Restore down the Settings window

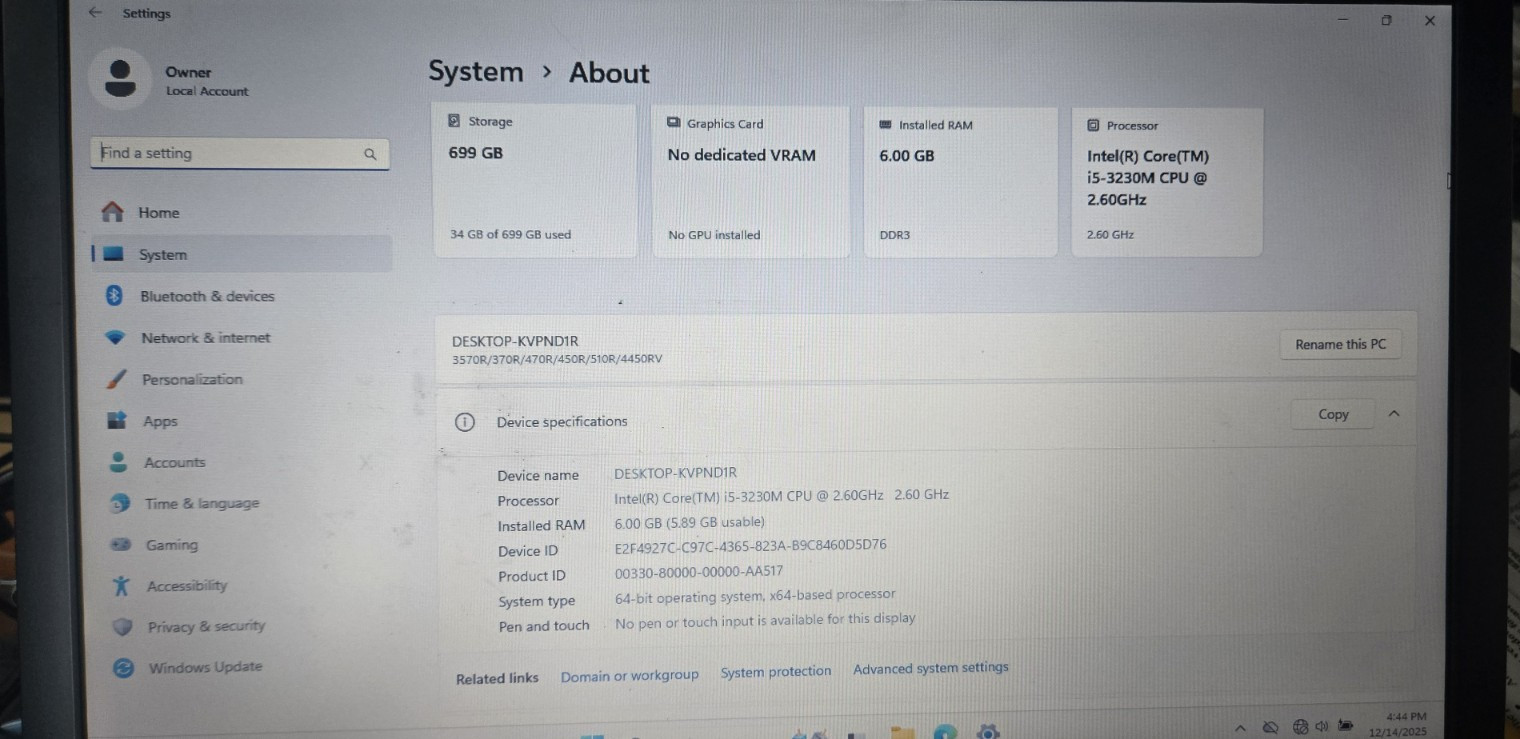pos(1386,20)
